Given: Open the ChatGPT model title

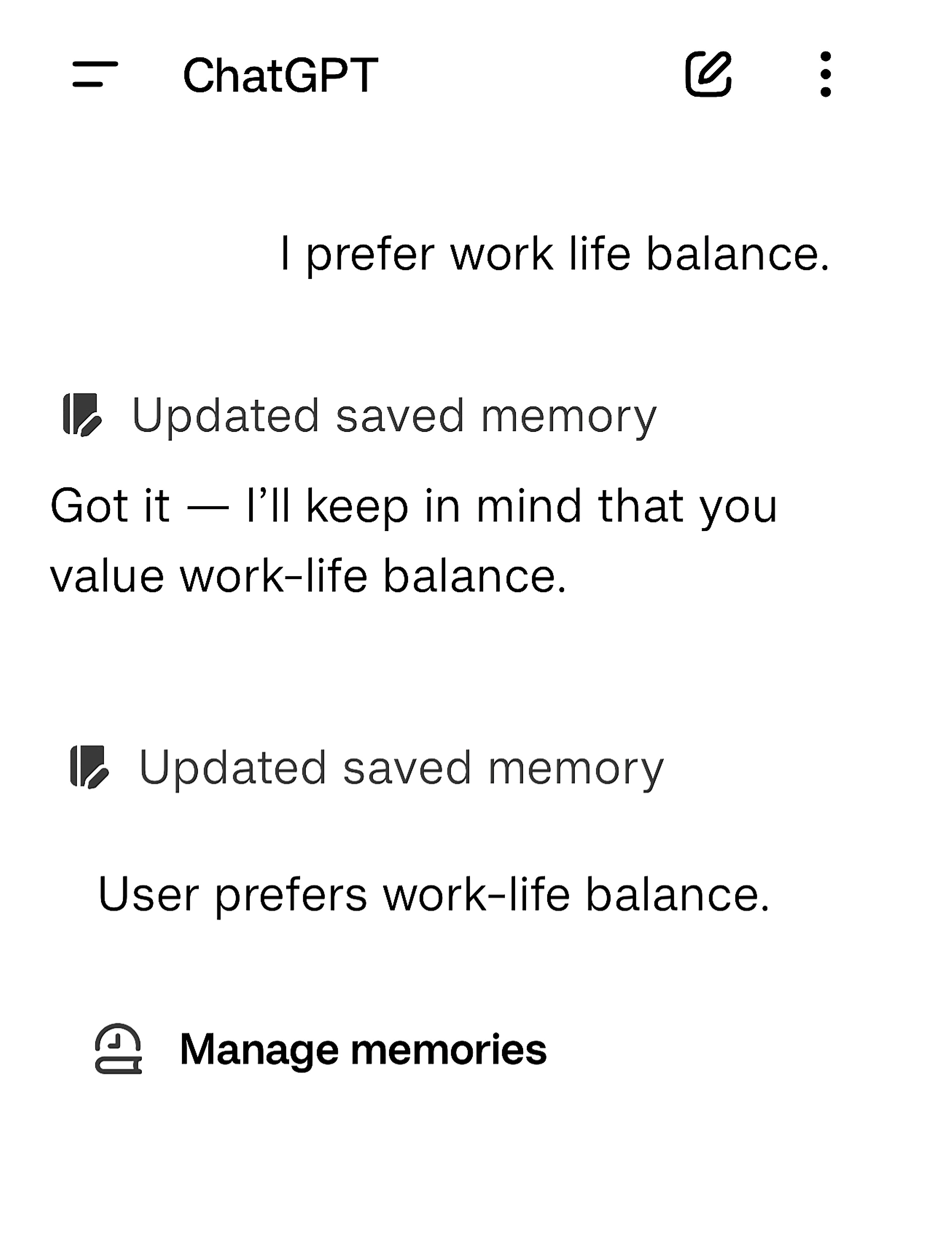Looking at the screenshot, I should pos(280,75).
